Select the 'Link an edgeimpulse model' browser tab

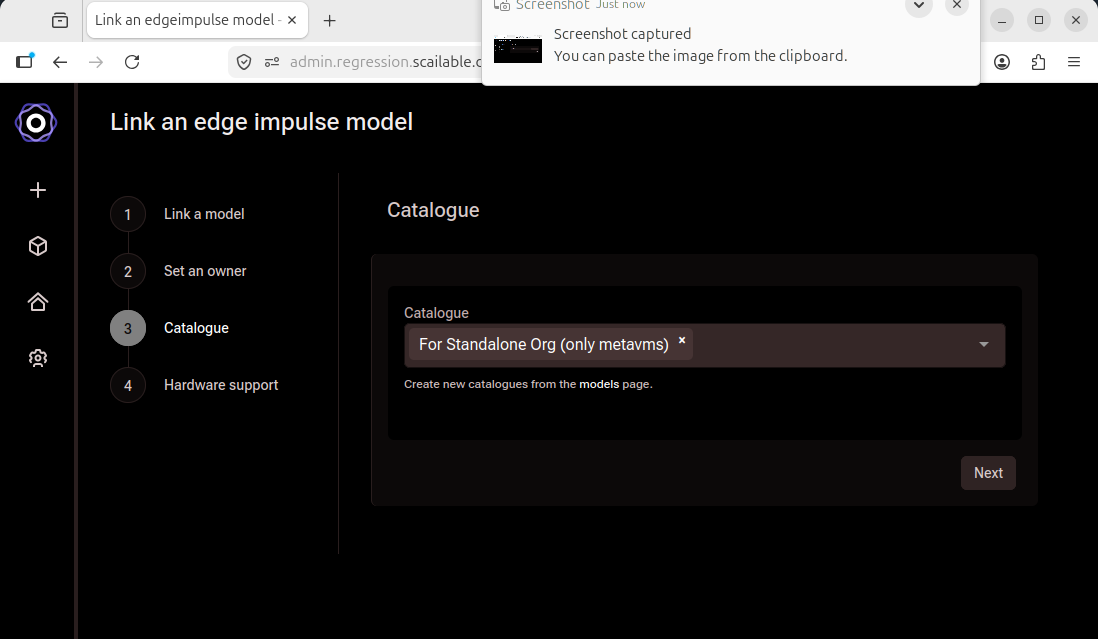point(197,20)
